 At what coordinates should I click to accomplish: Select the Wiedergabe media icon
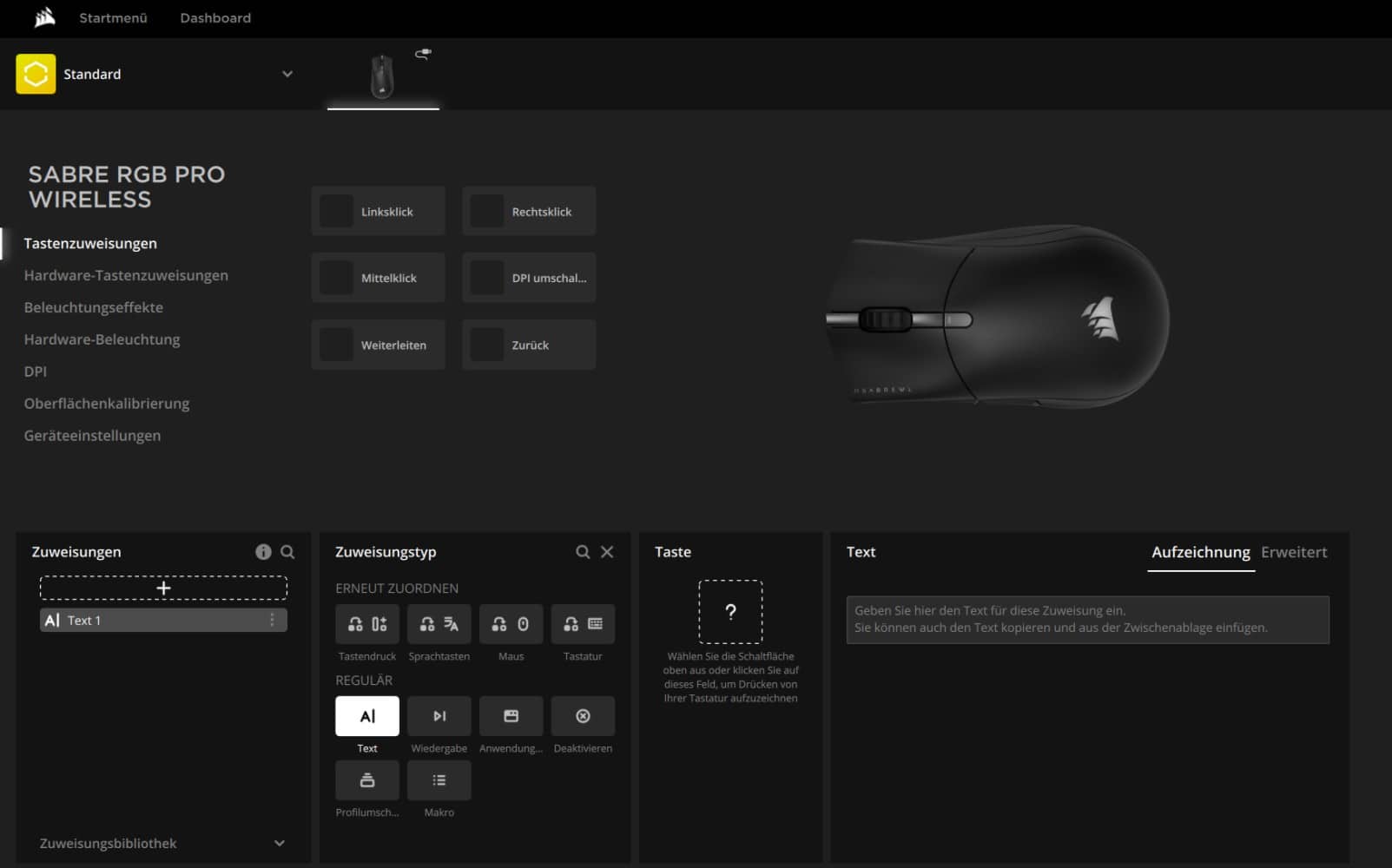[x=439, y=716]
